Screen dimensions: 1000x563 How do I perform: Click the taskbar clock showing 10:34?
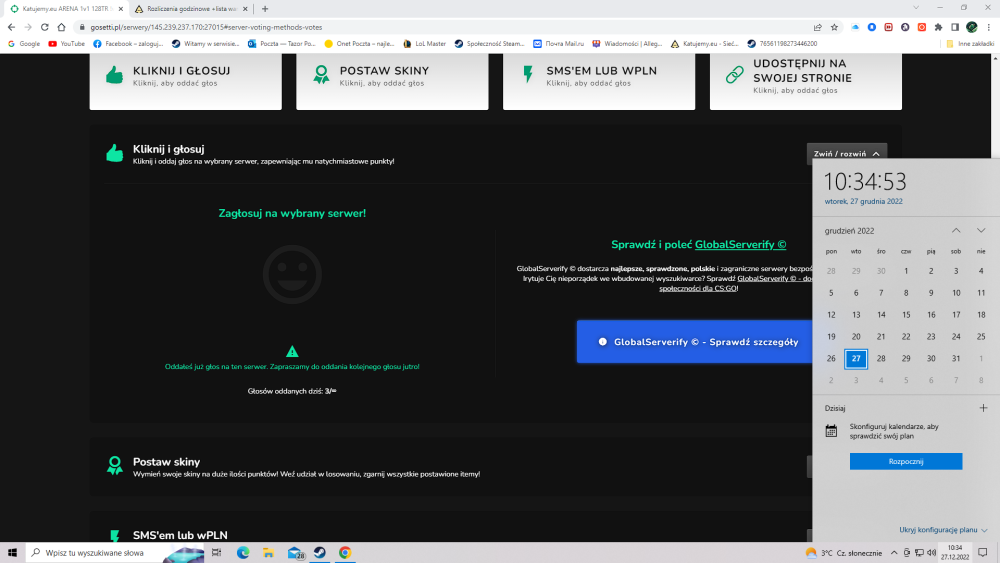(955, 552)
